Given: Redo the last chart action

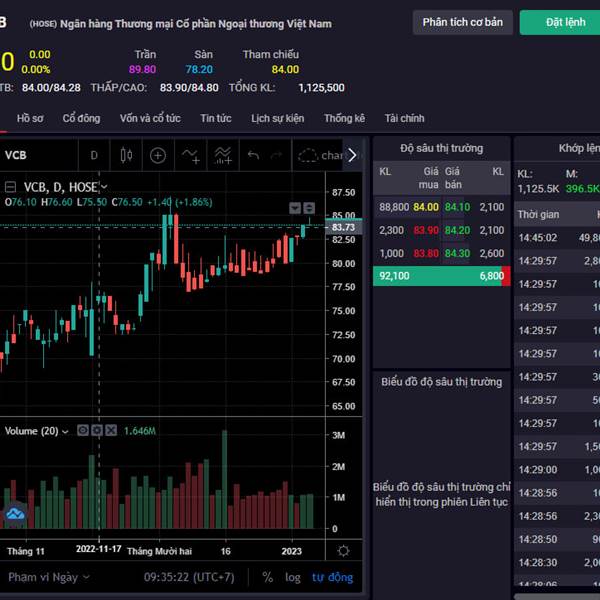Looking at the screenshot, I should click(x=276, y=155).
